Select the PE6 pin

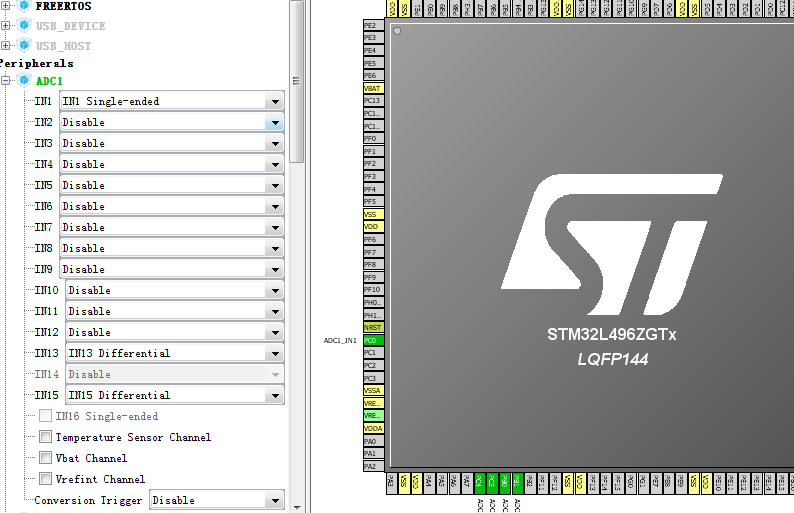pyautogui.click(x=373, y=75)
